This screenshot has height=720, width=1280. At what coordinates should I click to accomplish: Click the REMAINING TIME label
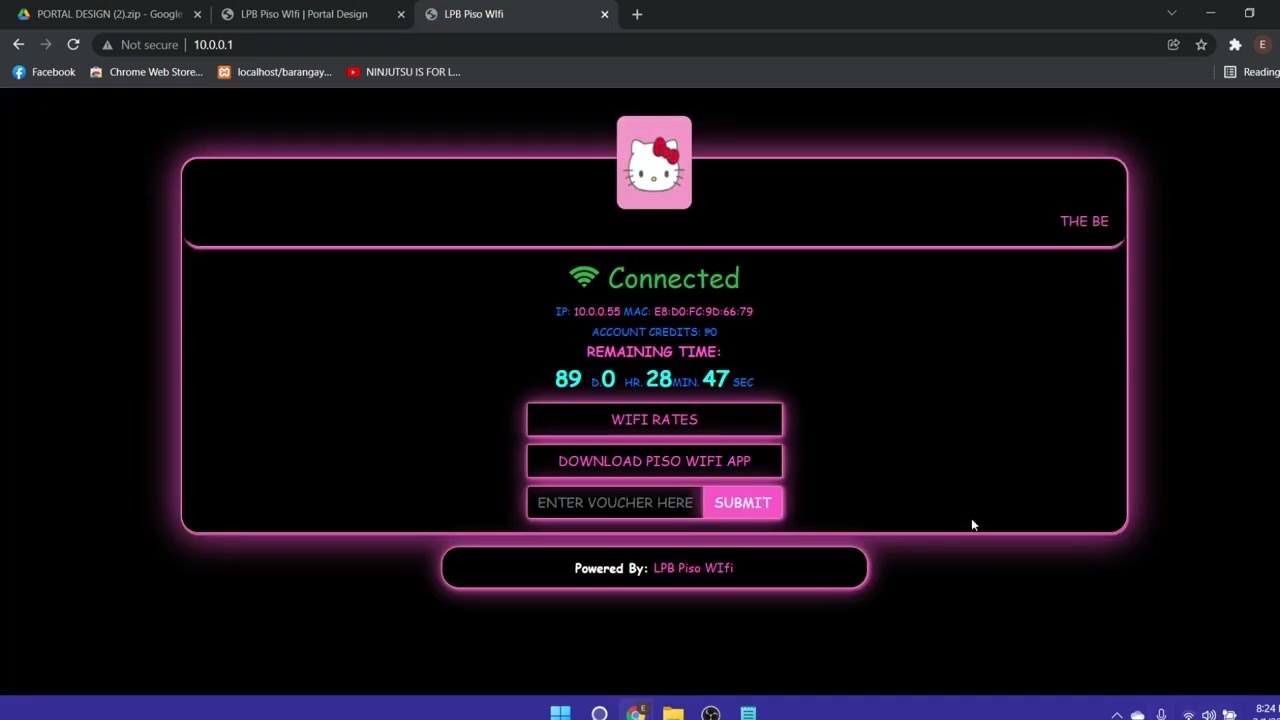[654, 352]
